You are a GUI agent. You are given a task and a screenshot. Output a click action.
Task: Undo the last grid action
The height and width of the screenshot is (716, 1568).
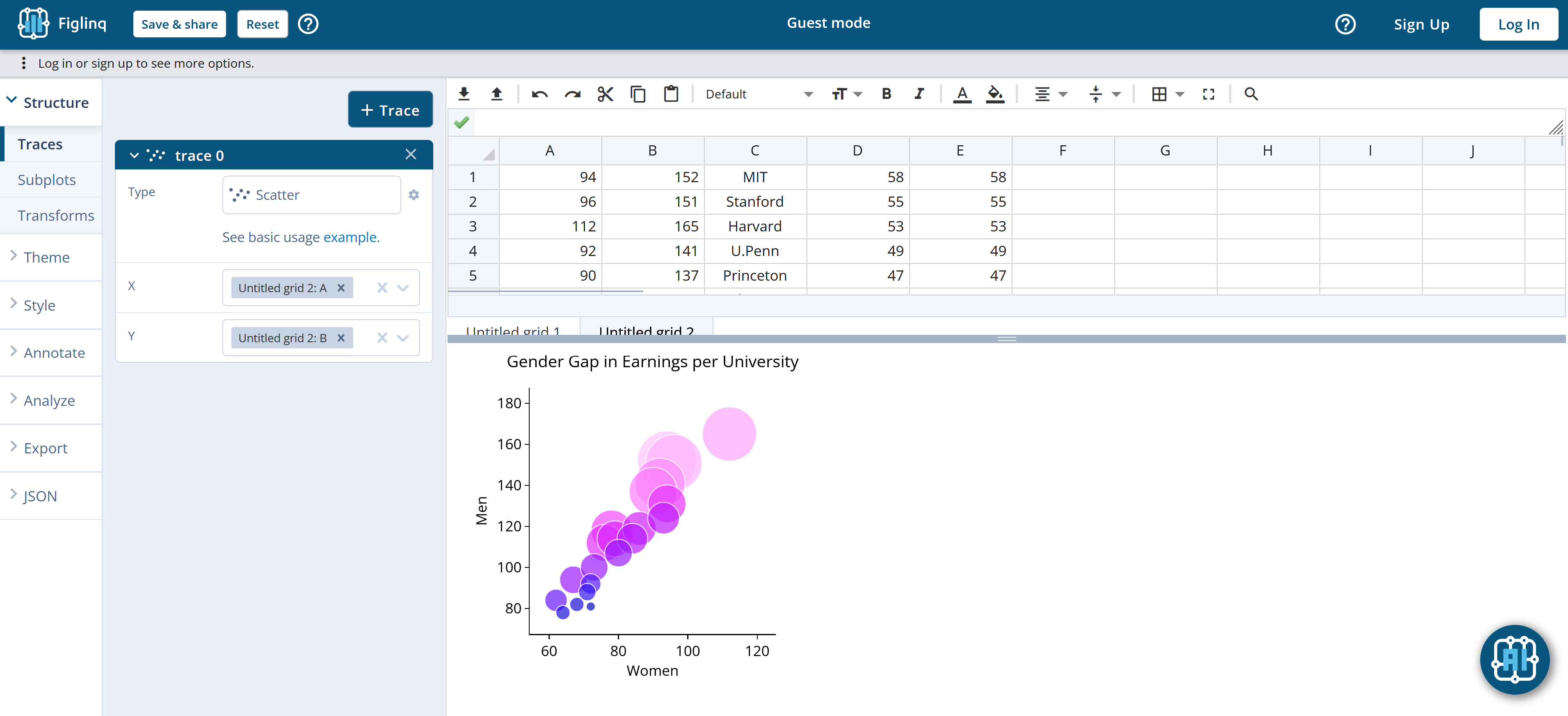point(539,94)
